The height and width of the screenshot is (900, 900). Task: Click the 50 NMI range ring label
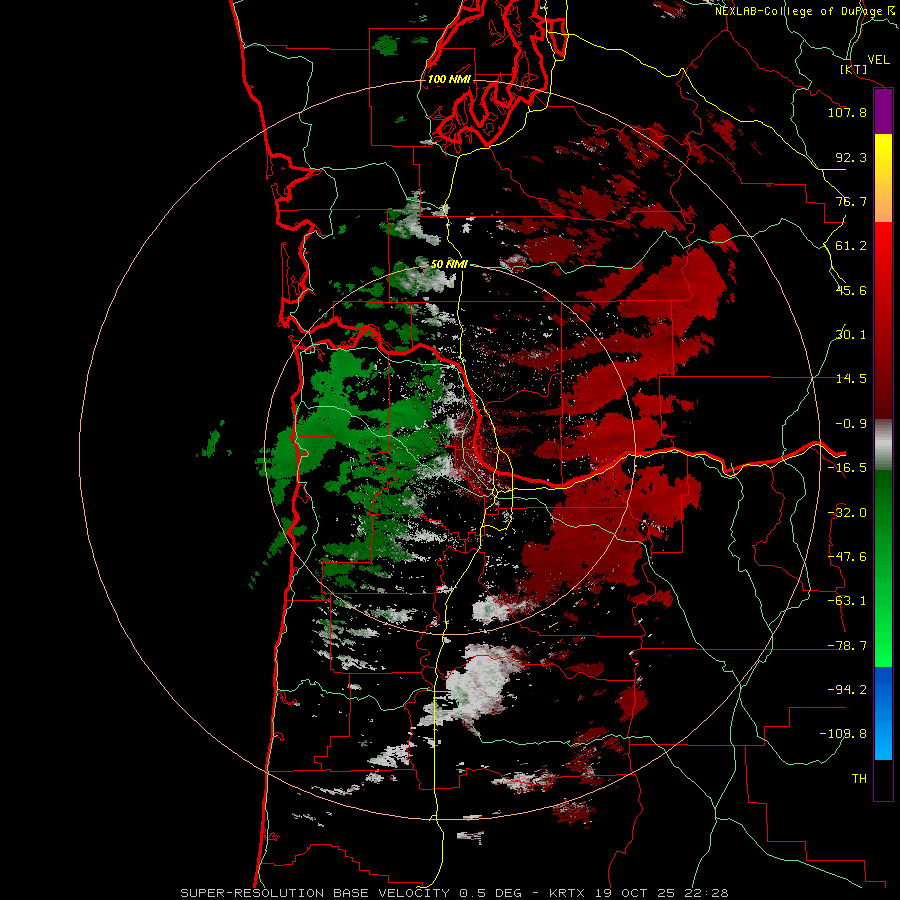[x=449, y=264]
